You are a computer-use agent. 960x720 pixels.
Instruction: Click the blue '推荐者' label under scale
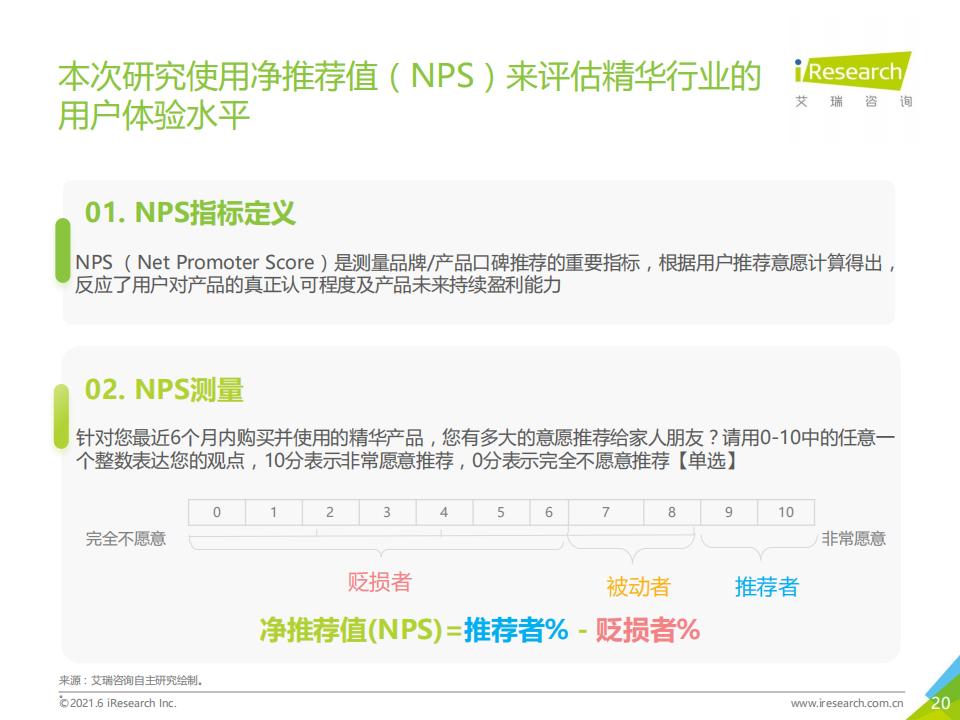point(767,587)
